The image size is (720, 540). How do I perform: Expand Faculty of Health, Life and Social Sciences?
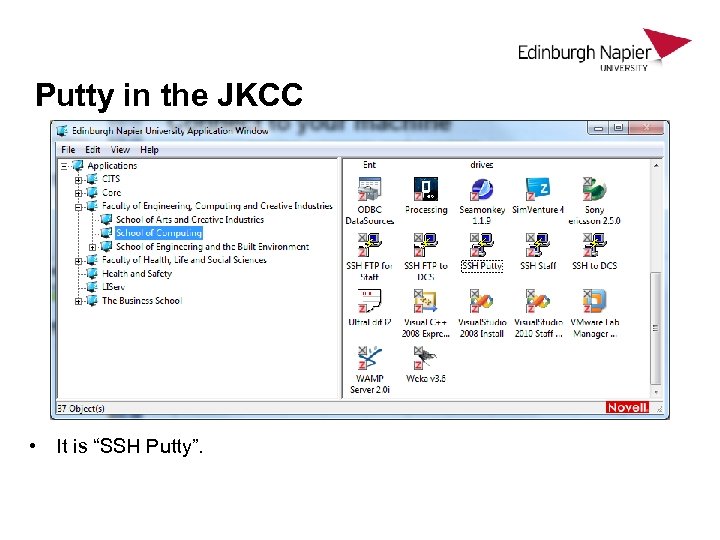pyautogui.click(x=79, y=261)
